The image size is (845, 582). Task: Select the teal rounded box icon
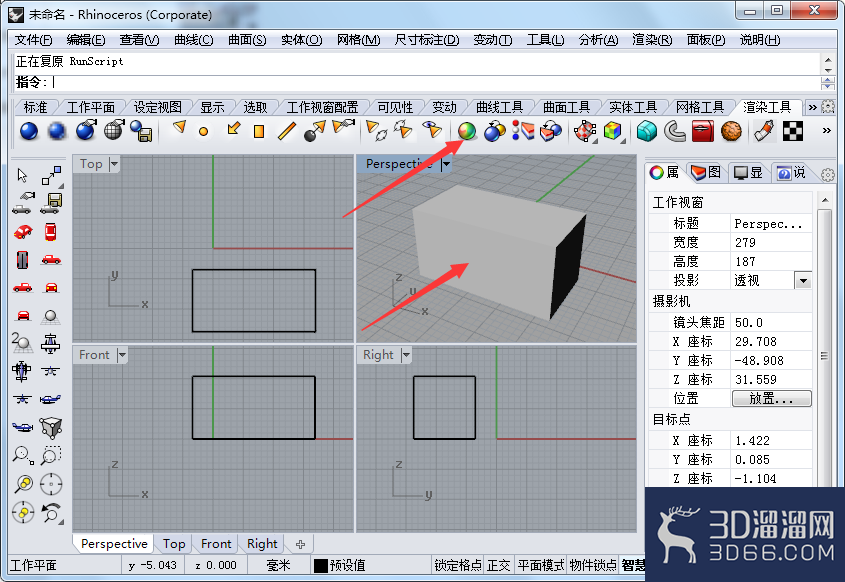pyautogui.click(x=647, y=131)
